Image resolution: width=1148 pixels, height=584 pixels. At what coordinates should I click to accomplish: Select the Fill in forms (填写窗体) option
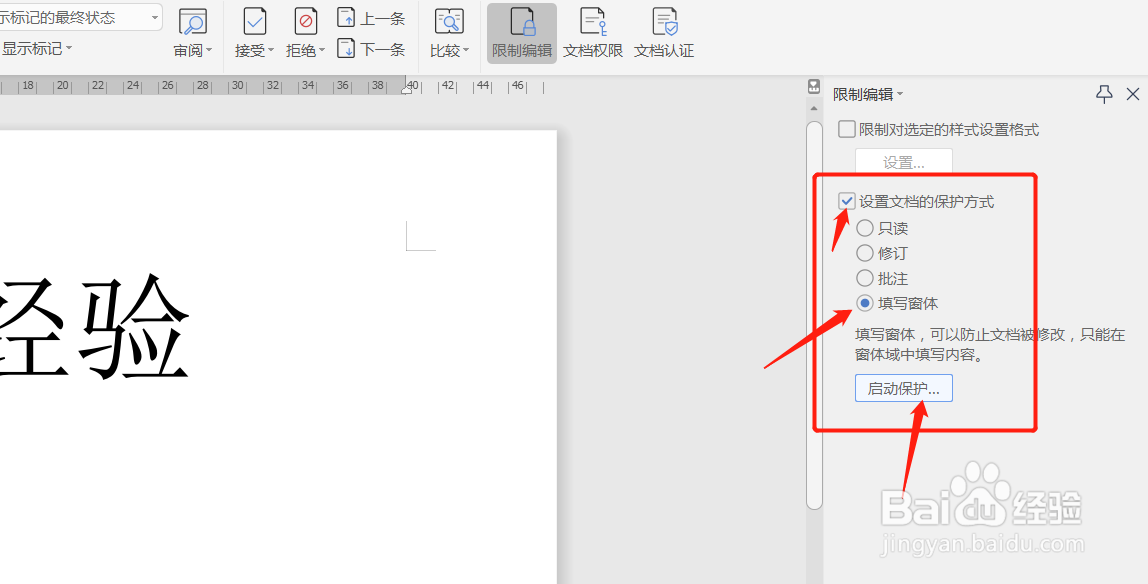865,303
